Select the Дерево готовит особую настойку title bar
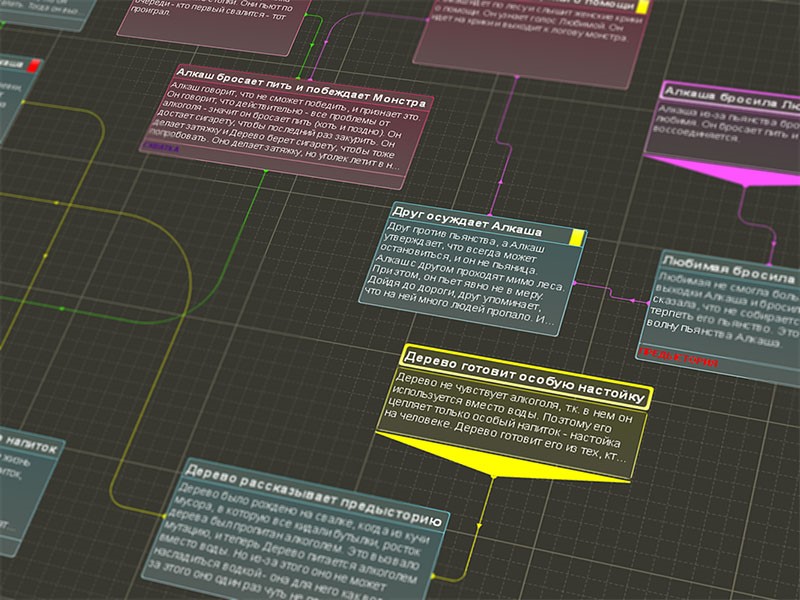This screenshot has width=800, height=600. 524,378
